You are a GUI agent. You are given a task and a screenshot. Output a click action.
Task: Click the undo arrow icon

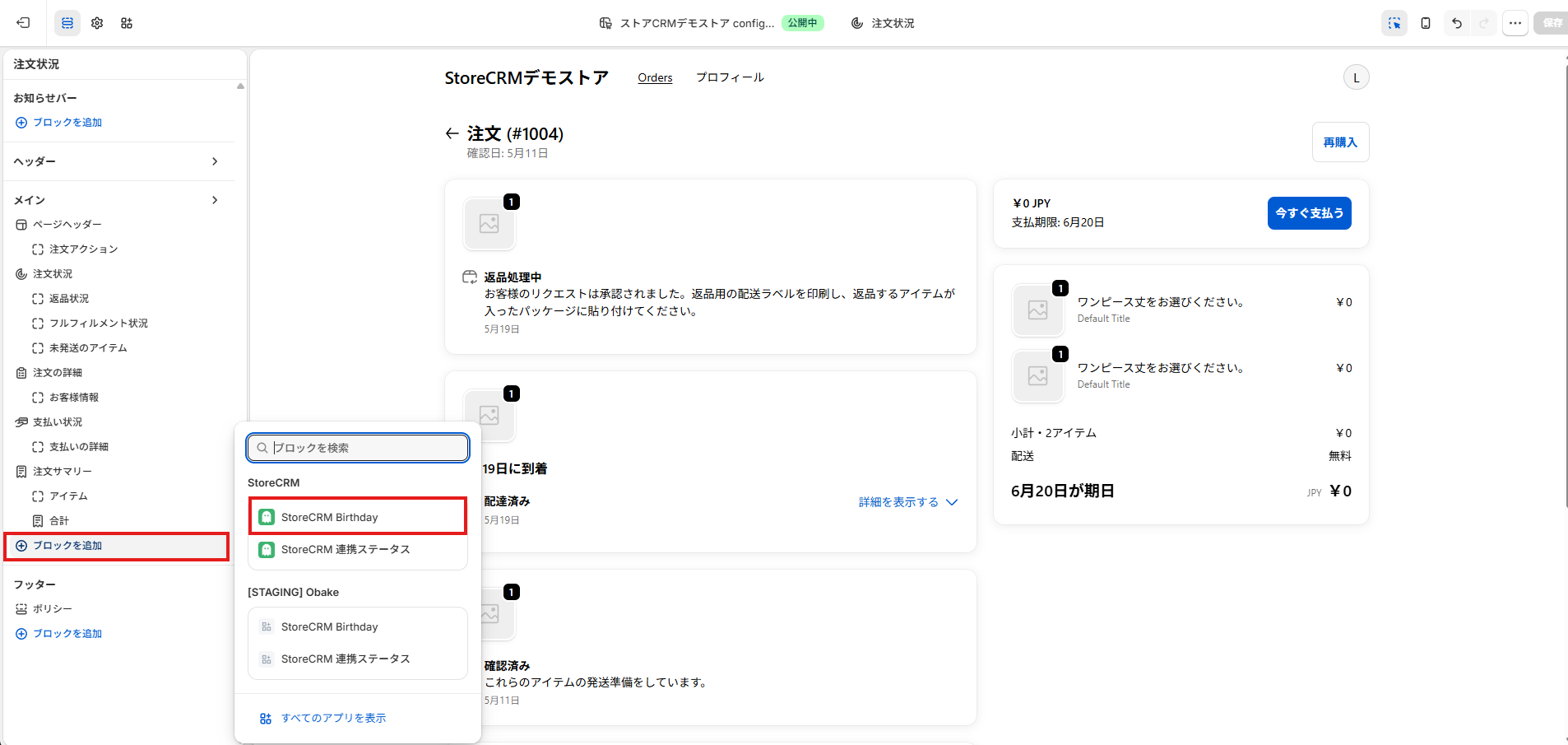1457,23
